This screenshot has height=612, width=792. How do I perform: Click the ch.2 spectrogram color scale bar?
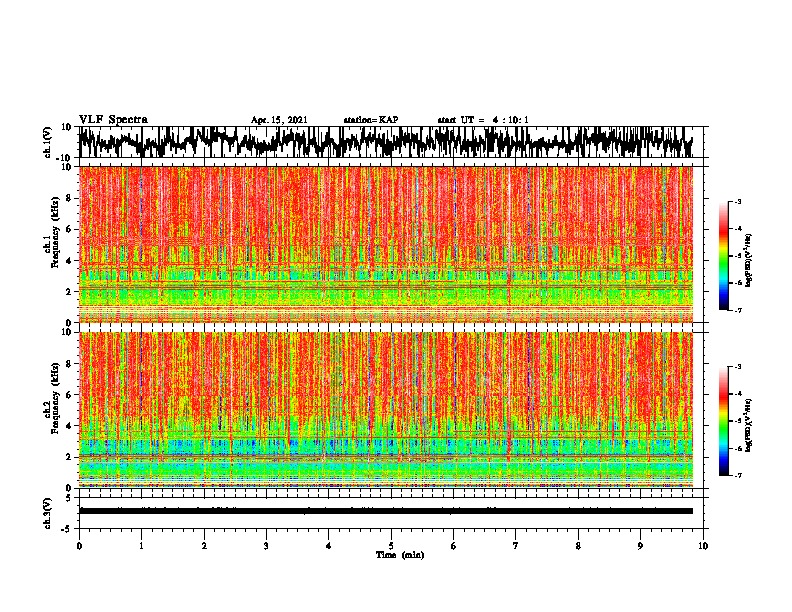(x=724, y=421)
